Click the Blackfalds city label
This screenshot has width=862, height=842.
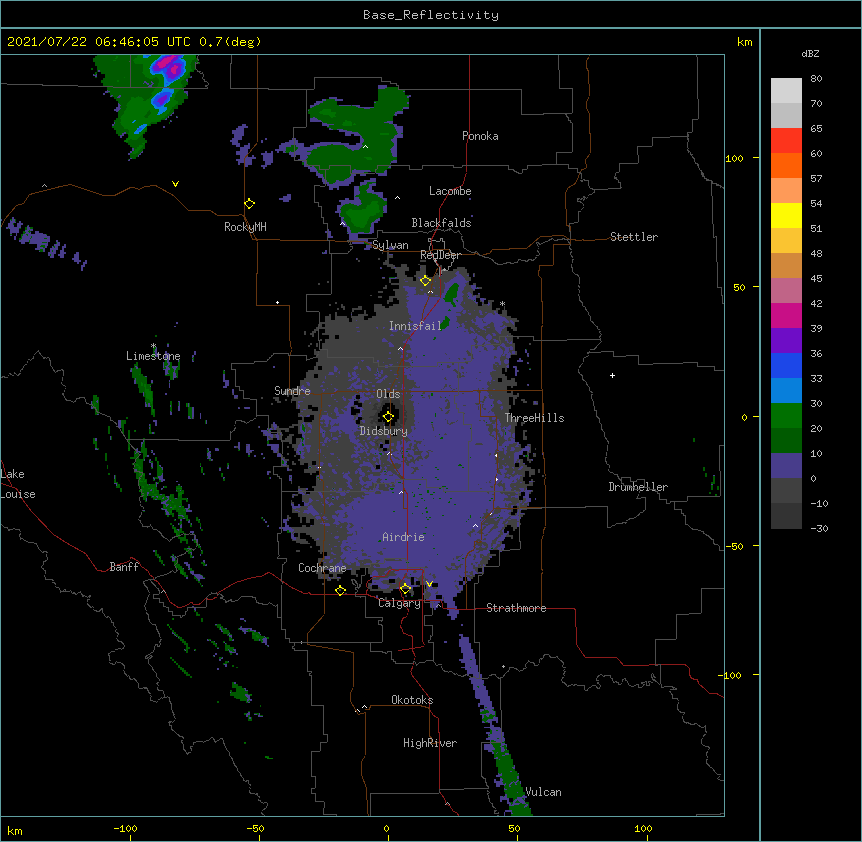441,223
